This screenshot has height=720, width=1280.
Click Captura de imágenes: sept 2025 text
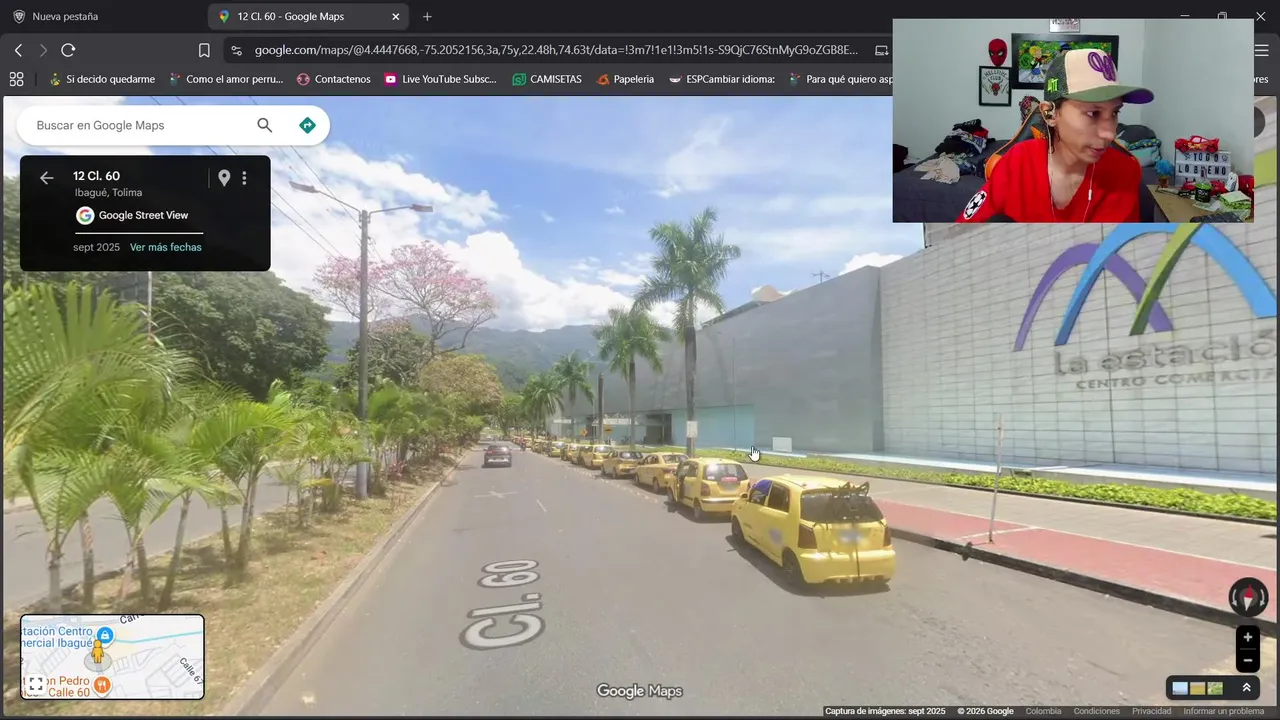(885, 711)
